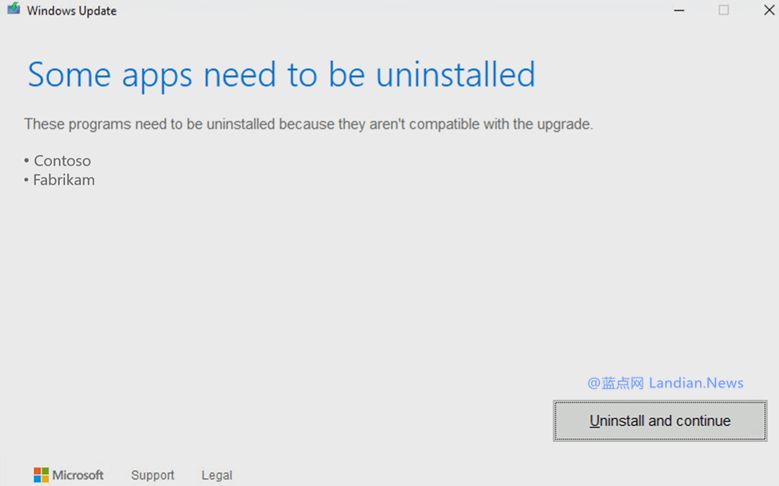
Task: Select the Contoso app entry
Action: coord(62,160)
